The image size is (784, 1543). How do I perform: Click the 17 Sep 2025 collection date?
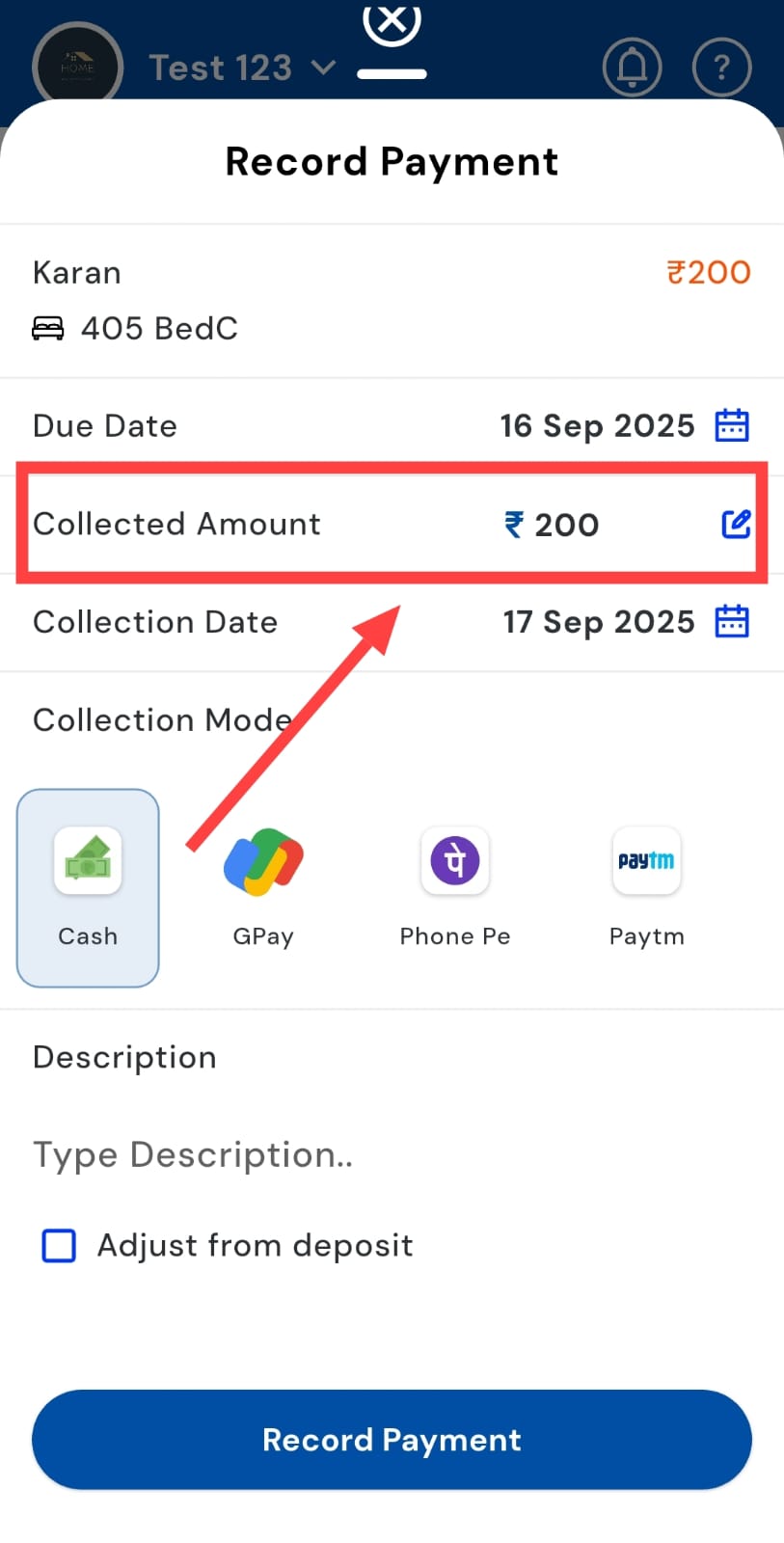[598, 622]
